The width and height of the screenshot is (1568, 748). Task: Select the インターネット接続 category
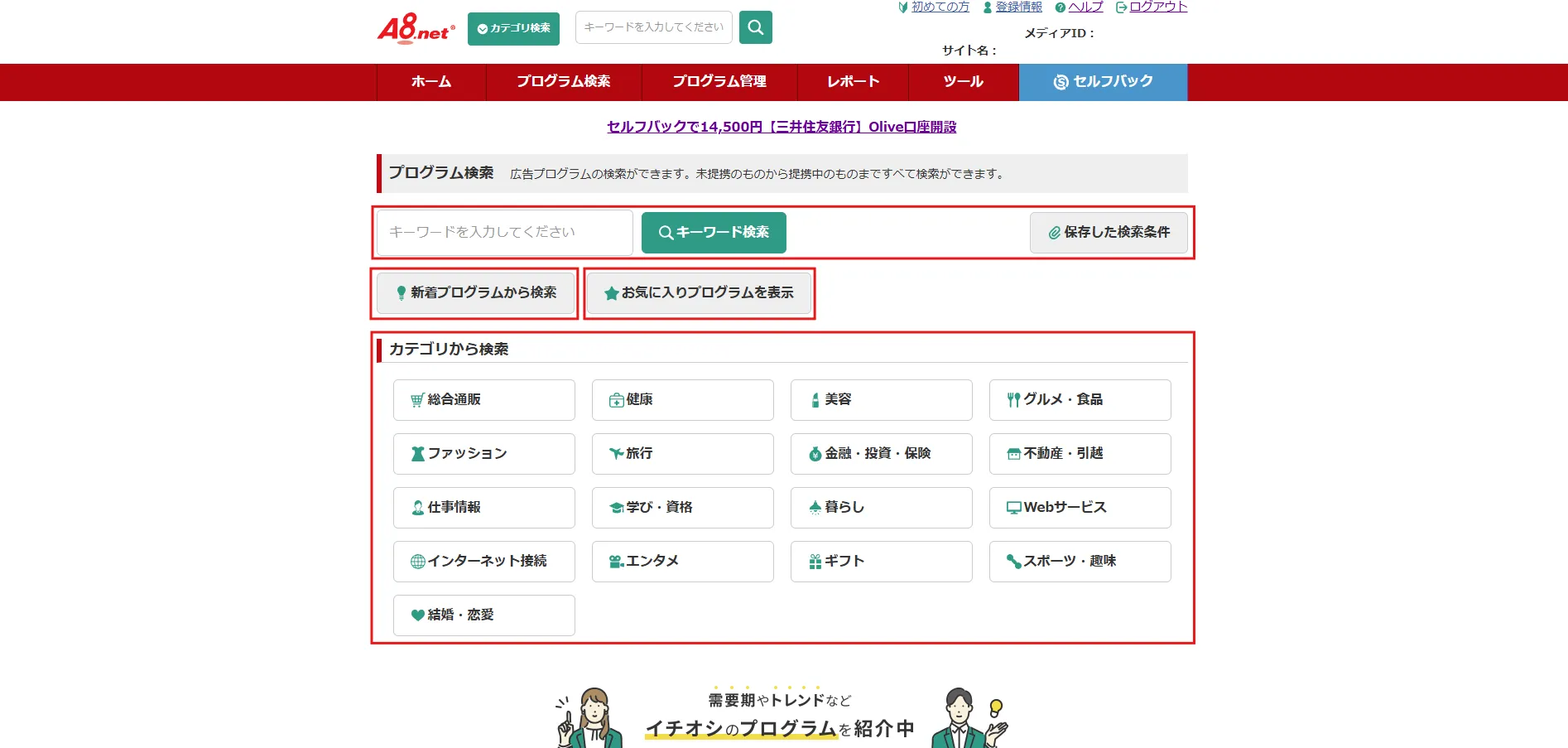click(x=484, y=562)
